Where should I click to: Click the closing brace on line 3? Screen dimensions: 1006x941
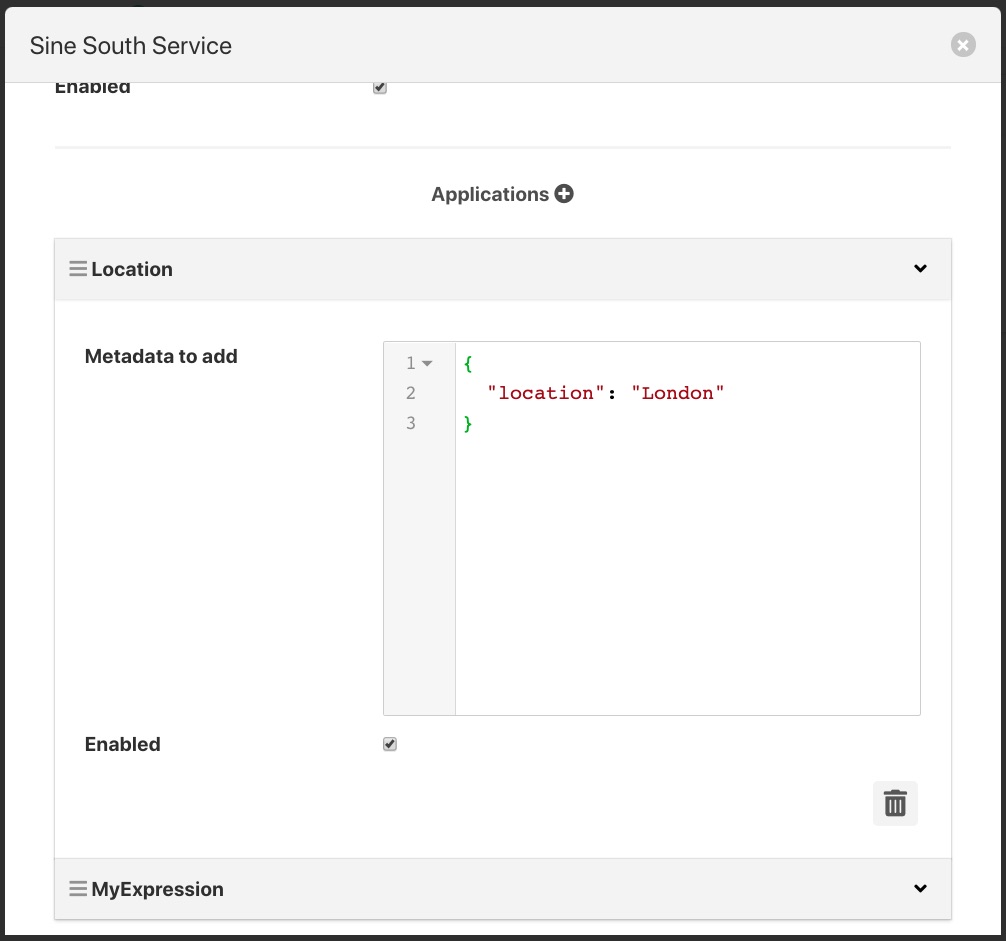pos(468,423)
